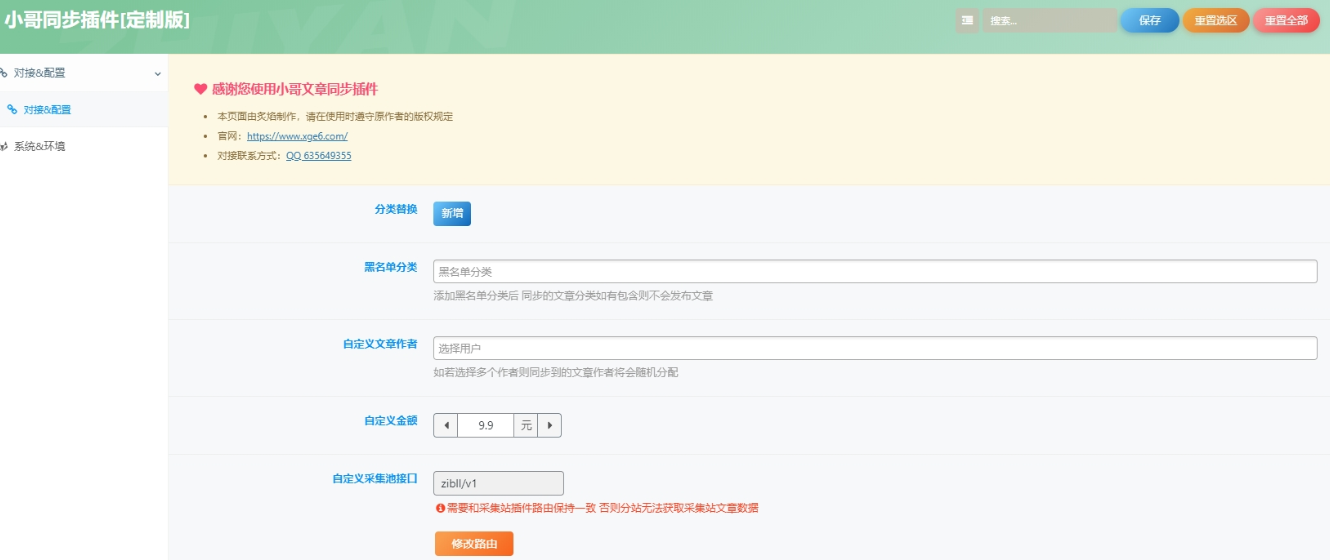Select the 对接&配置 sub-menu item
This screenshot has height=560, width=1330.
click(x=47, y=110)
